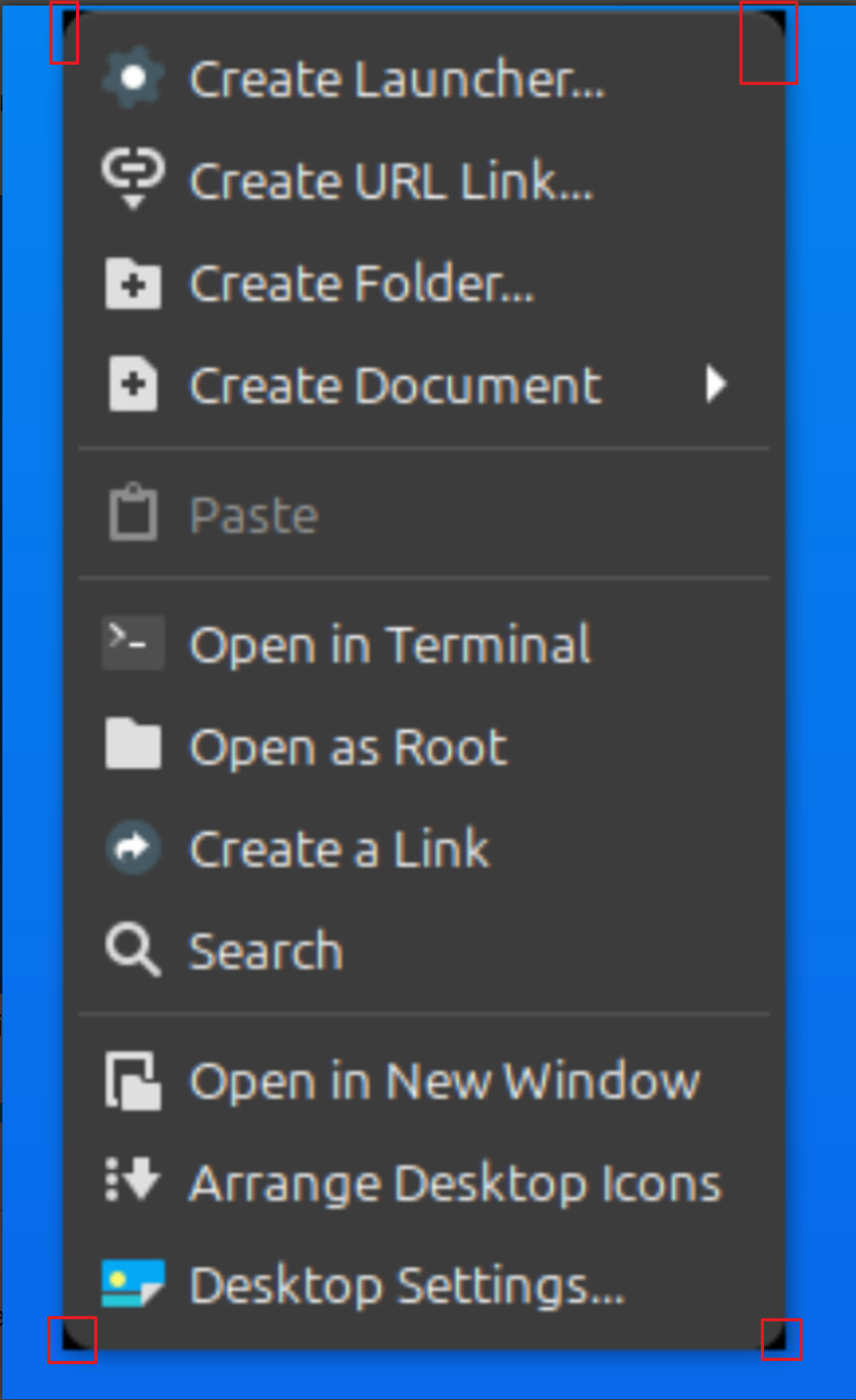
Task: Click the folder-plus icon for Create Folder
Action: tap(133, 284)
